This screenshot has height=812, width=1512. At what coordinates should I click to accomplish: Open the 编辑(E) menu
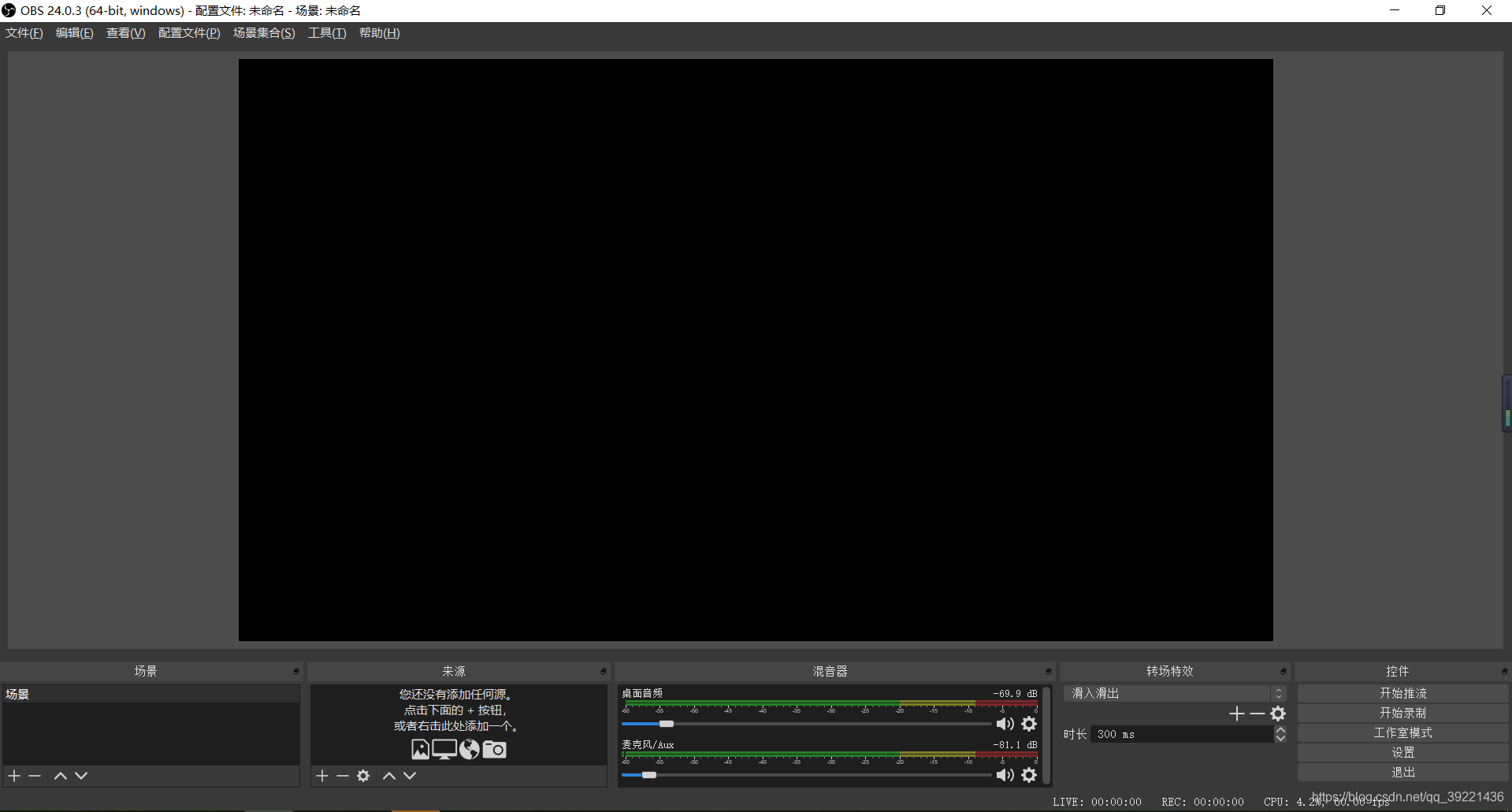75,33
